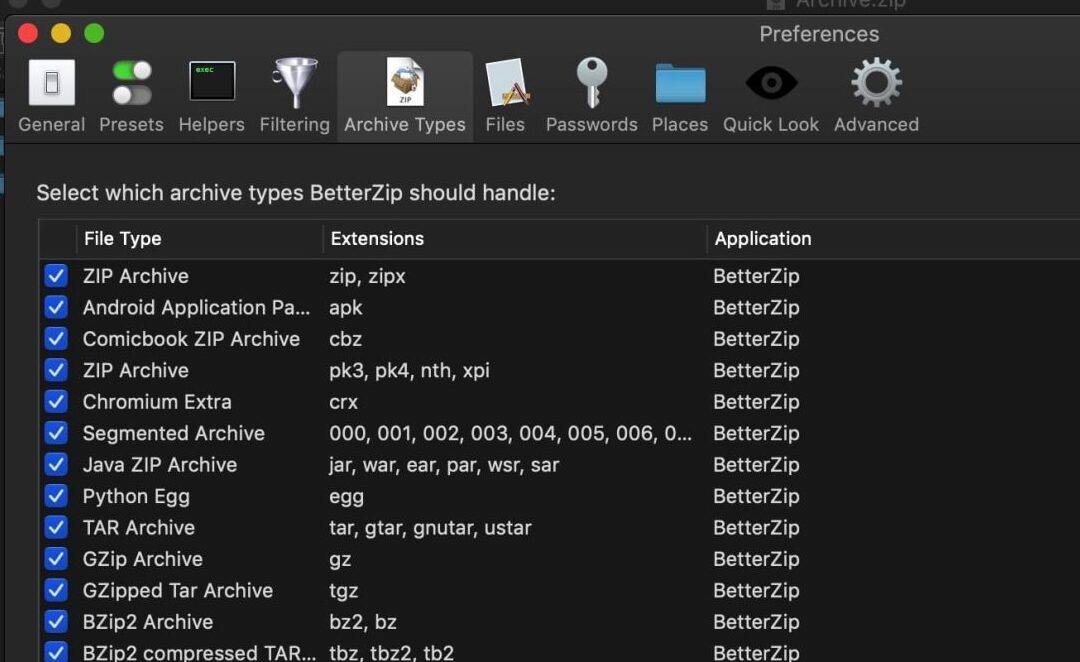Open the Passwords key icon
This screenshot has height=662, width=1080.
click(592, 83)
